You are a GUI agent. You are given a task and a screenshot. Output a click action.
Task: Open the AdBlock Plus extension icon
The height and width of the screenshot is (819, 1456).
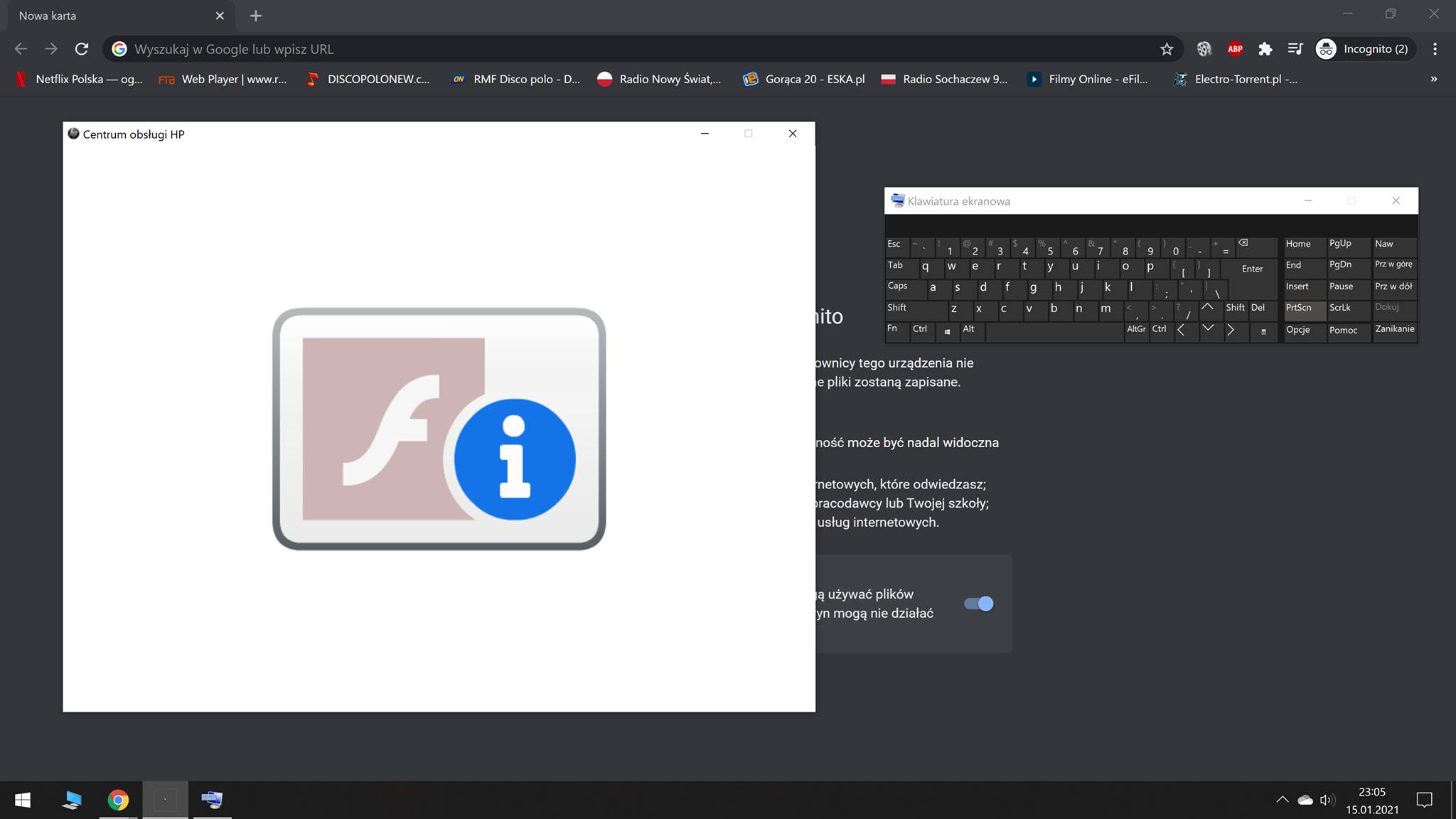pyautogui.click(x=1235, y=49)
